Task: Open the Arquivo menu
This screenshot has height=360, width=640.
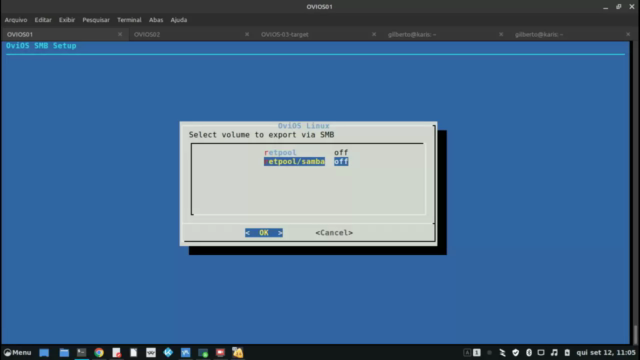Action: pyautogui.click(x=16, y=20)
